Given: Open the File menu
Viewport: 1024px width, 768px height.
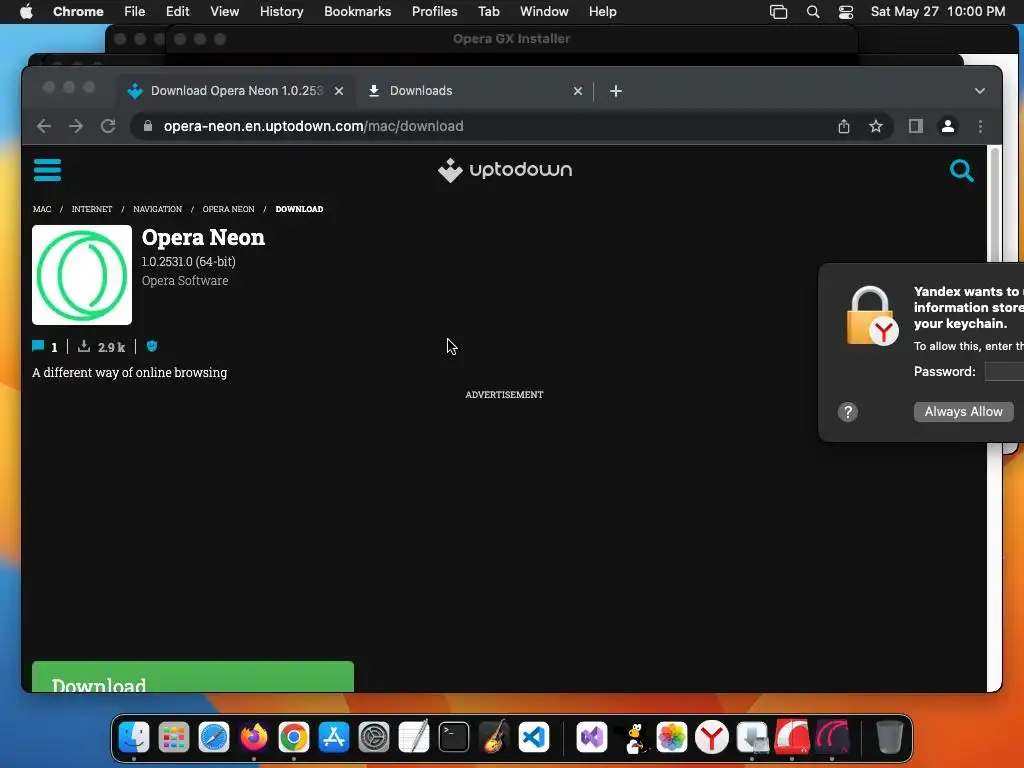Looking at the screenshot, I should tap(135, 12).
